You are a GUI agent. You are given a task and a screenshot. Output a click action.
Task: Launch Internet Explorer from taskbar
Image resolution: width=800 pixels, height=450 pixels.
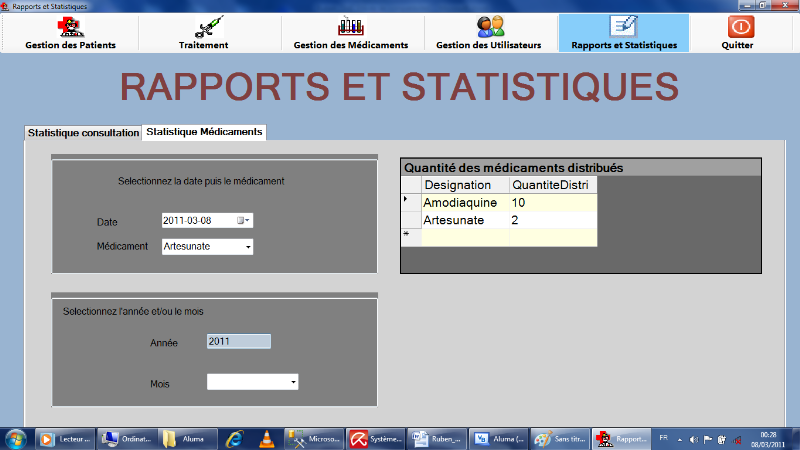(x=235, y=439)
